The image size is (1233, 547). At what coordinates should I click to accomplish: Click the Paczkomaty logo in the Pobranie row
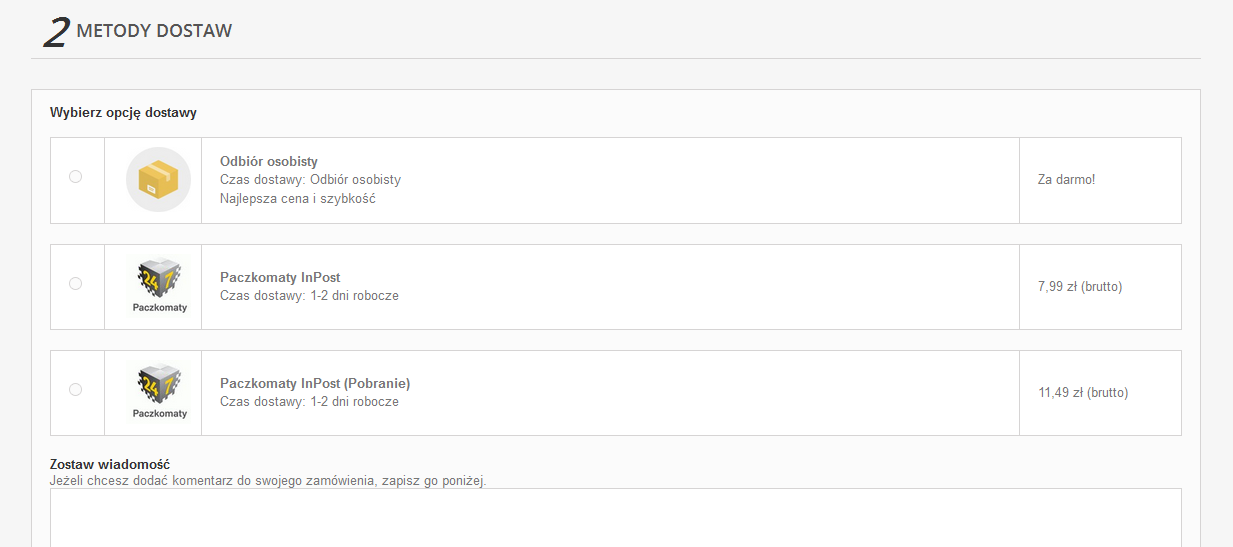159,392
